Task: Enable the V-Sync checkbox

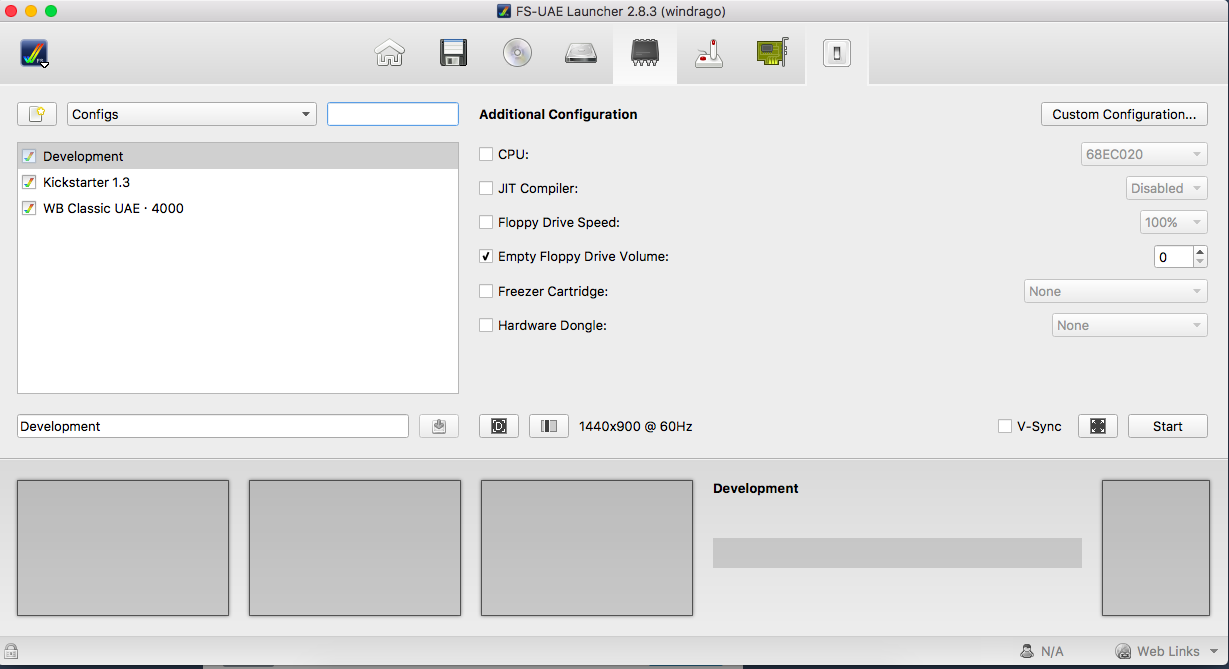Action: coord(1005,426)
